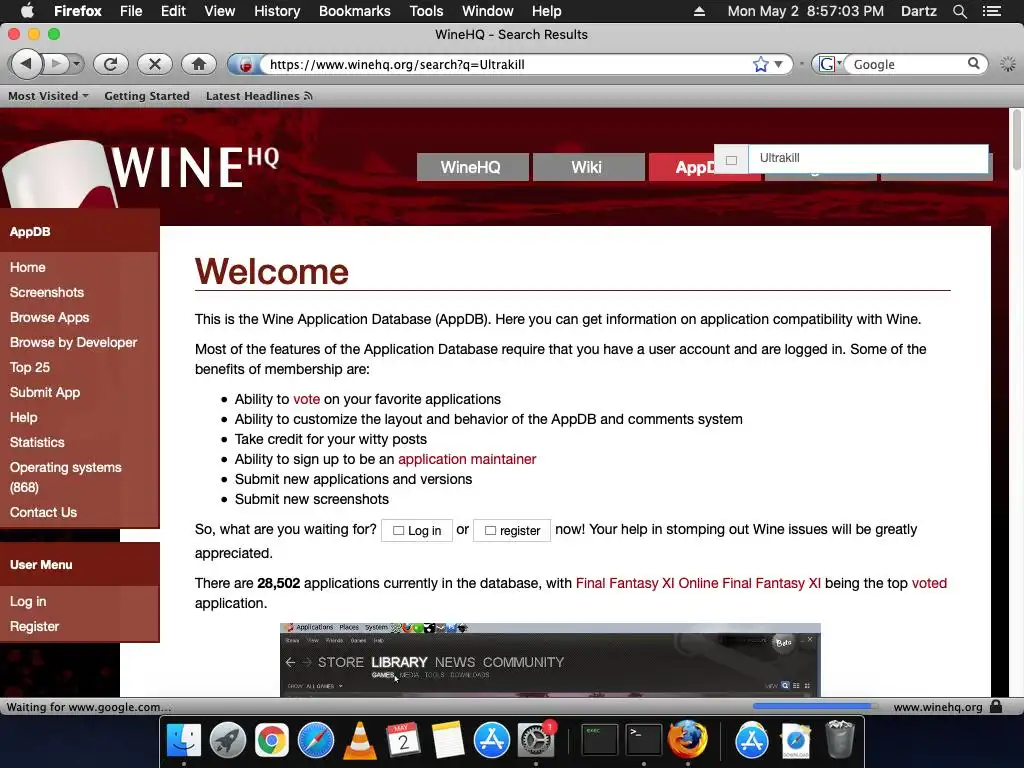This screenshot has height=768, width=1024.
Task: Open the Getting Started bookmark
Action: (x=147, y=96)
